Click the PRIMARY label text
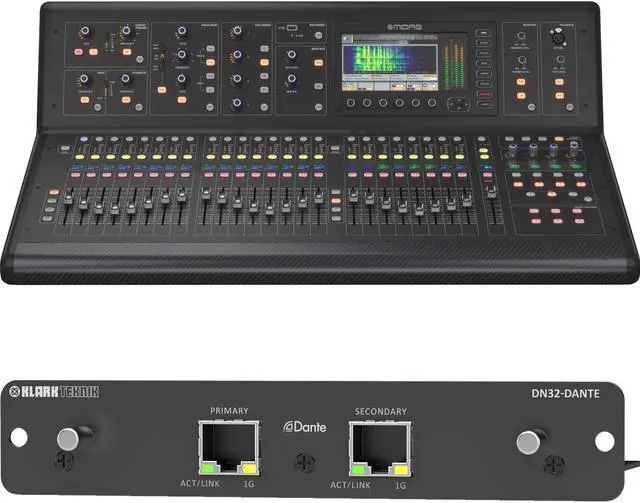 point(229,411)
